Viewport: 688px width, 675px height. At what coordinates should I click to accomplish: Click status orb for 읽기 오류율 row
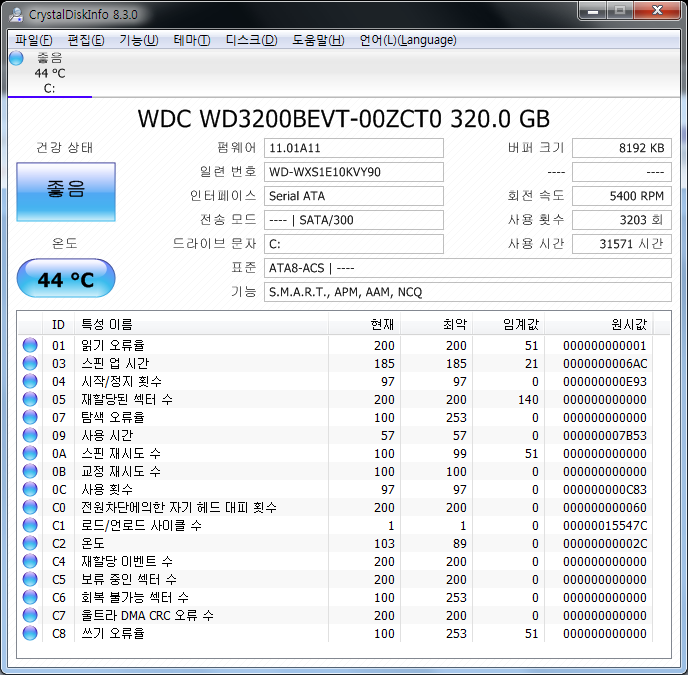30,346
